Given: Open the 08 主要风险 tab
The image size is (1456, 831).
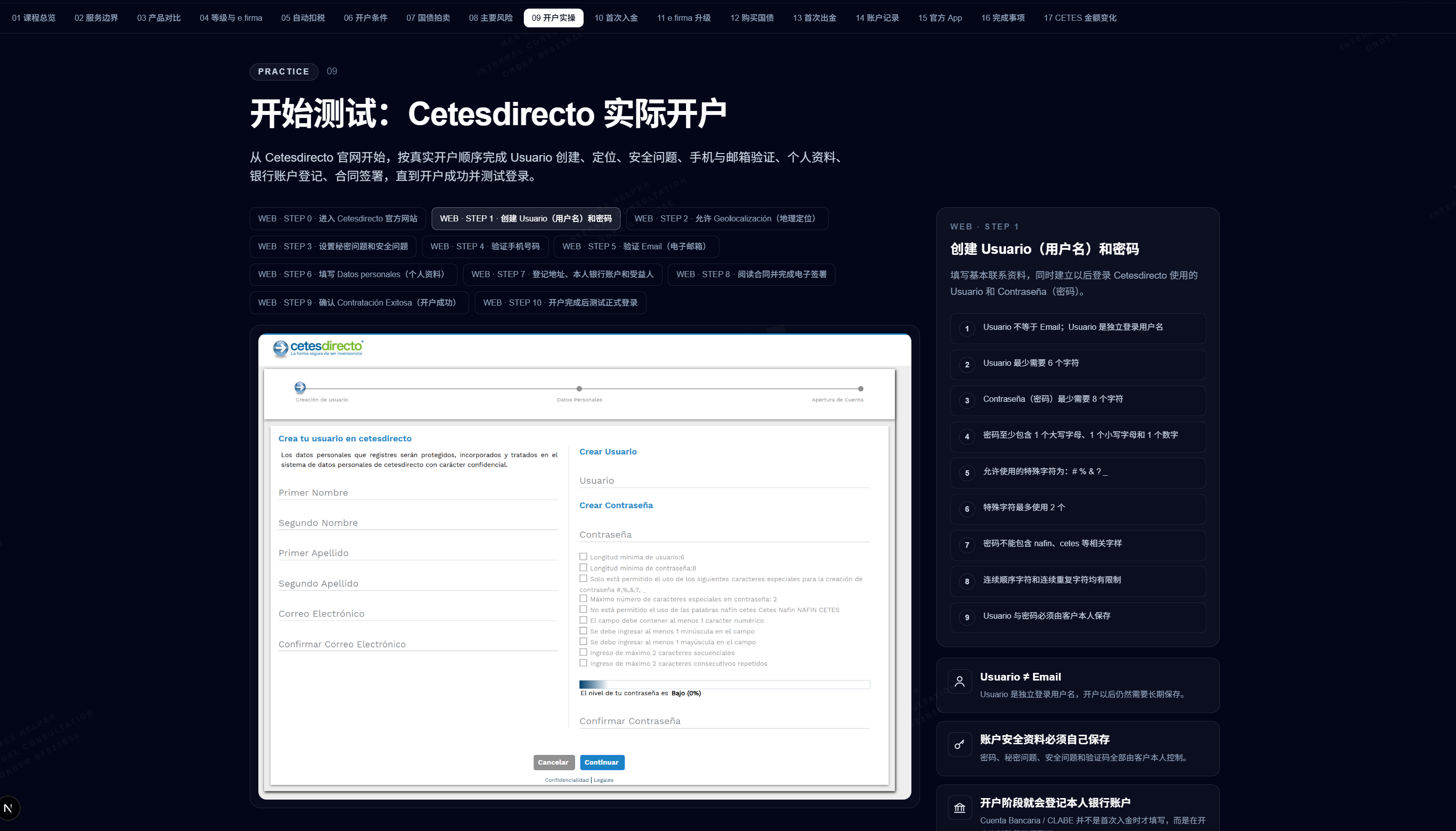Looking at the screenshot, I should pyautogui.click(x=491, y=18).
